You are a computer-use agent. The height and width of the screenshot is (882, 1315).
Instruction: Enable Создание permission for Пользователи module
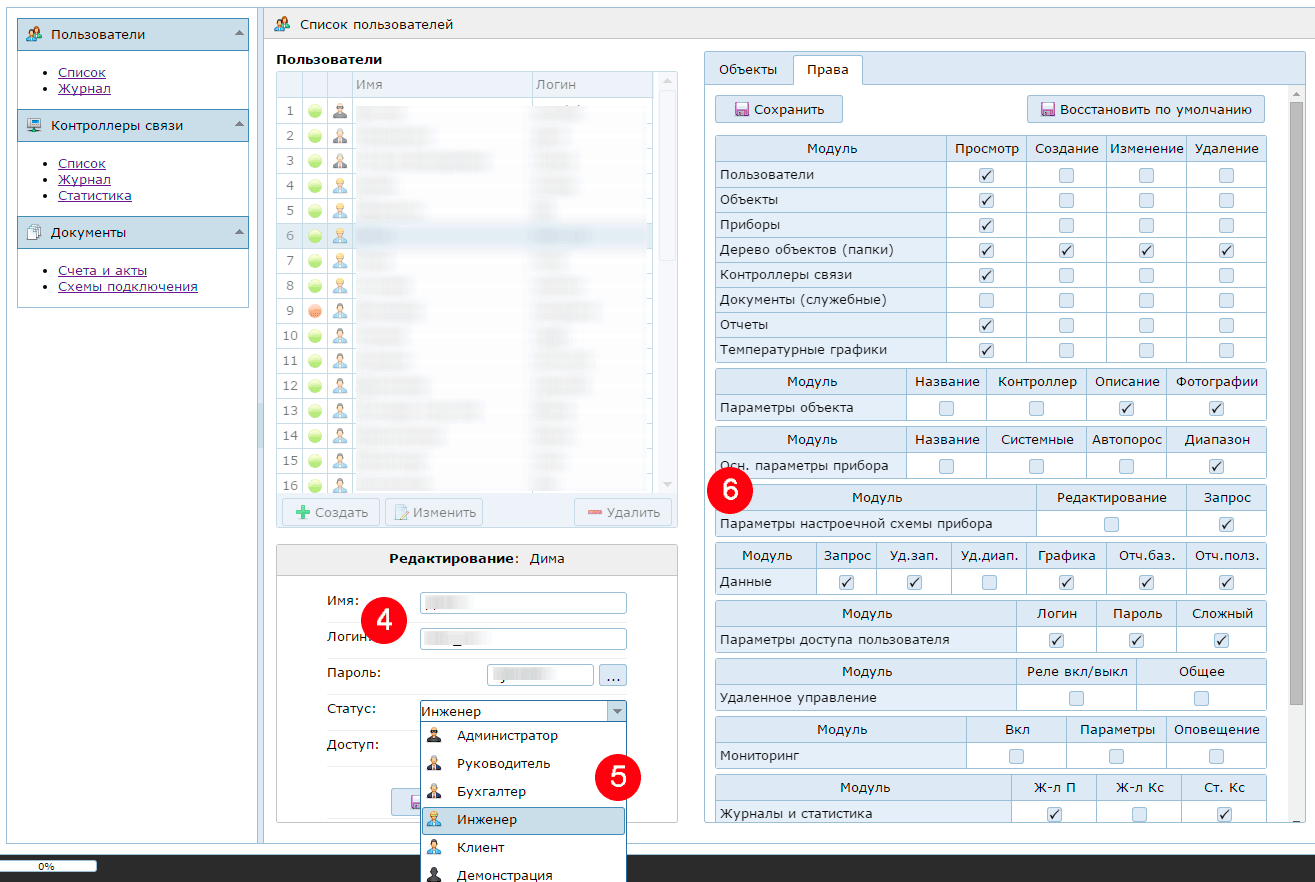click(1066, 175)
